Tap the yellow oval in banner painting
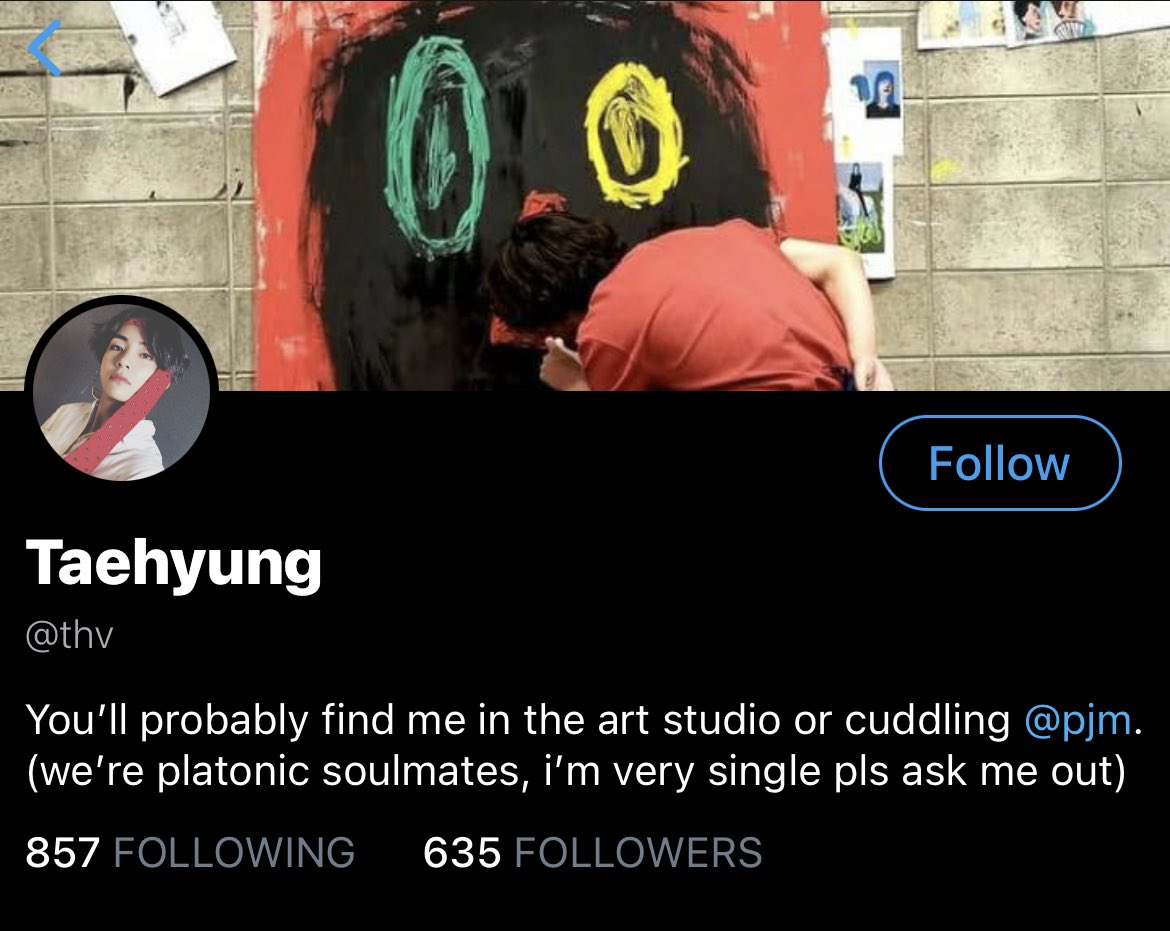Image resolution: width=1170 pixels, height=931 pixels. [x=635, y=134]
